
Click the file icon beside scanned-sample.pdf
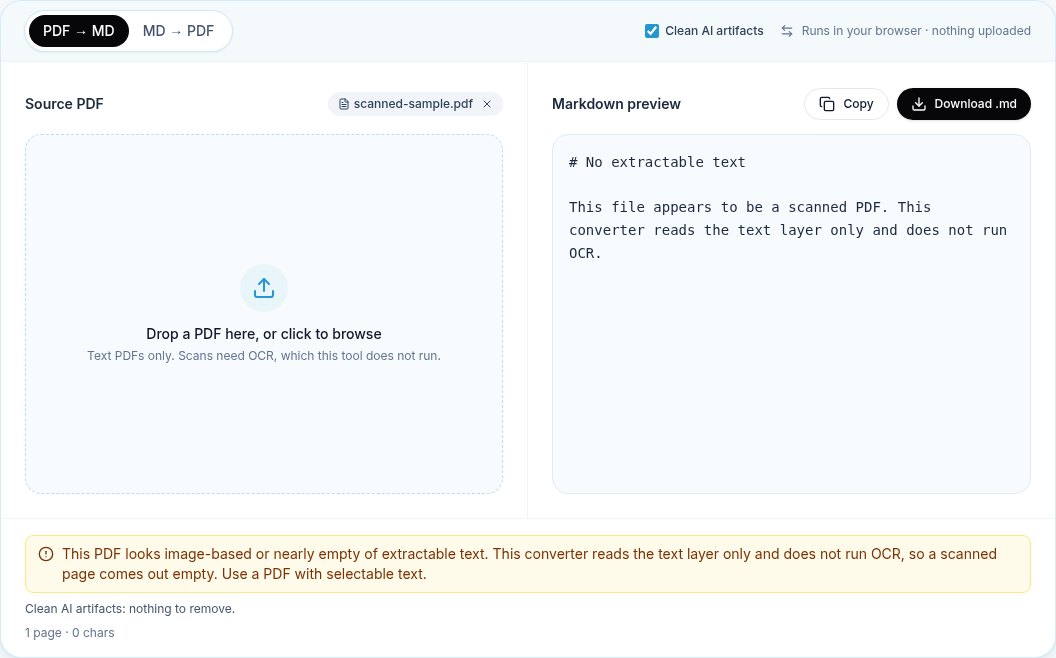coord(343,104)
